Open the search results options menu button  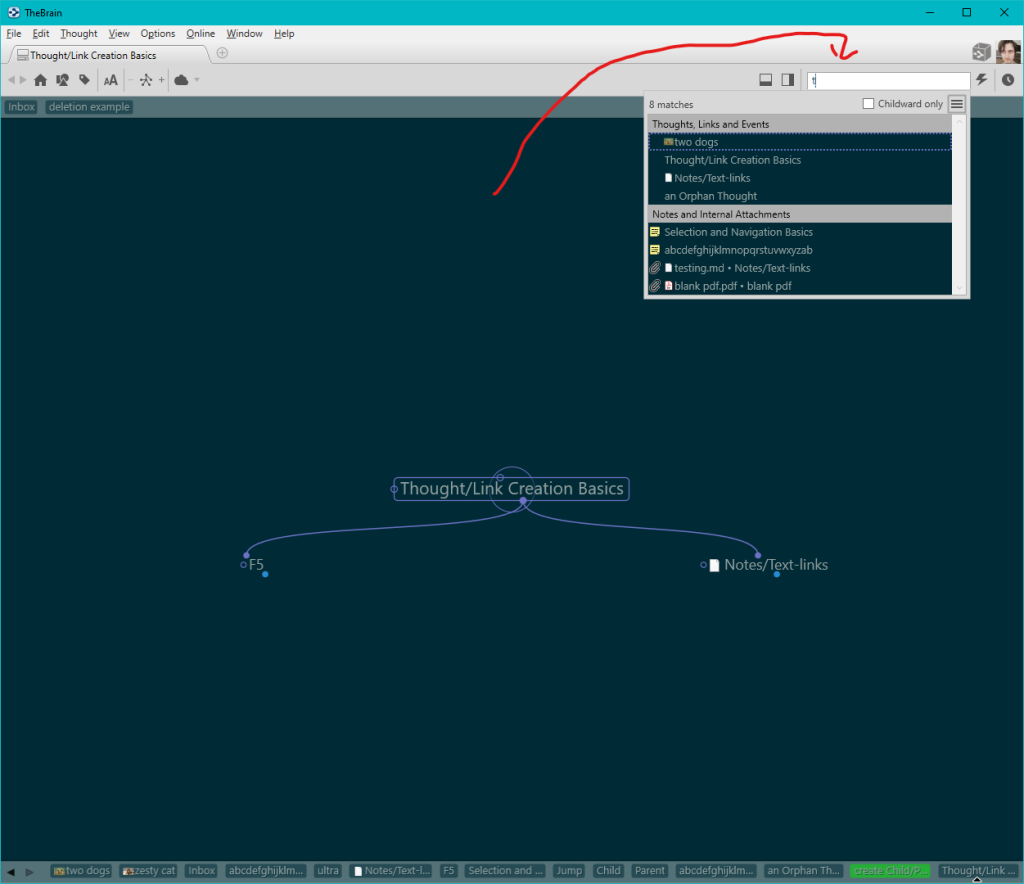point(957,104)
